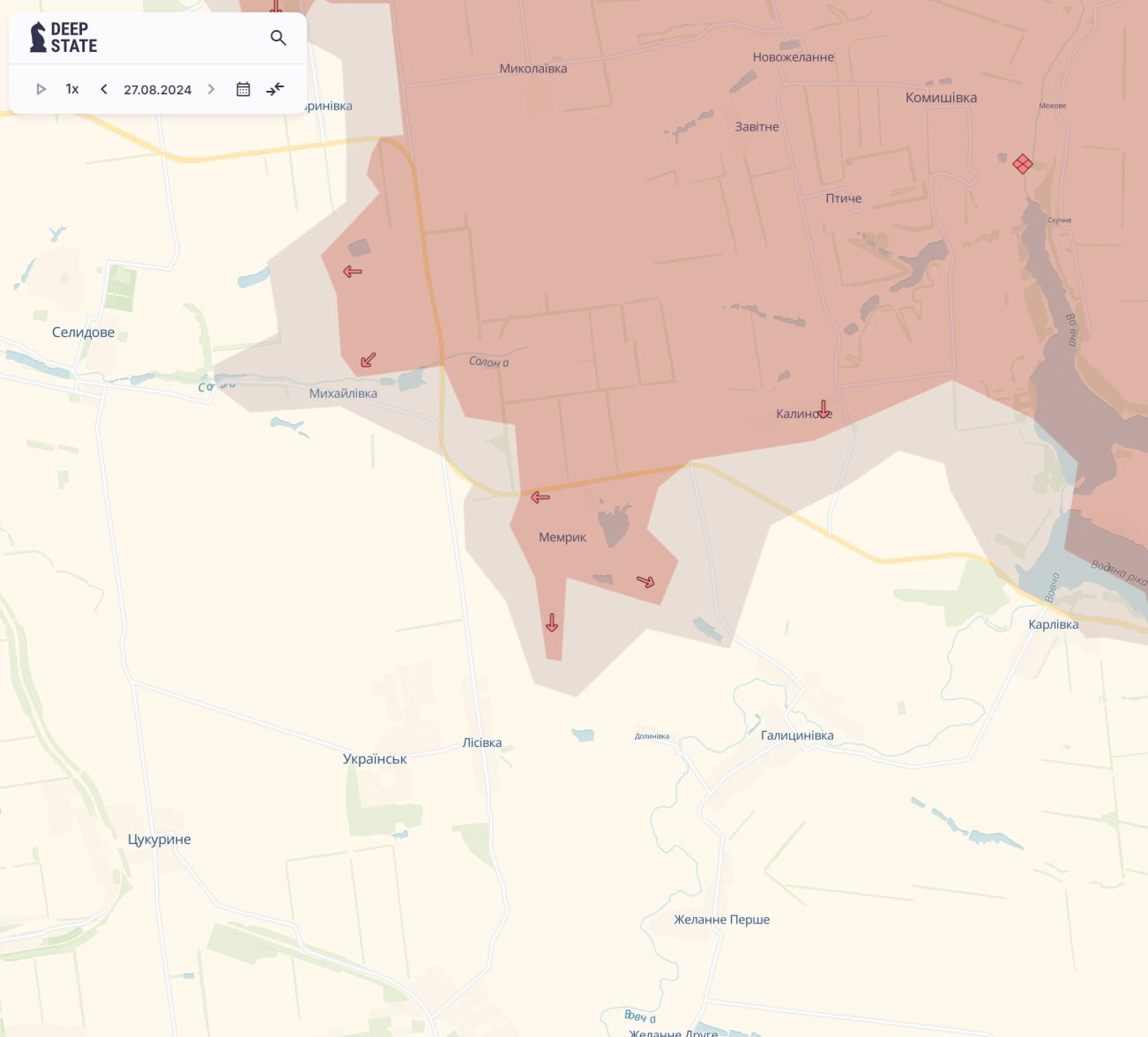Click the southwest arrow above Михайлівка

[x=369, y=360]
